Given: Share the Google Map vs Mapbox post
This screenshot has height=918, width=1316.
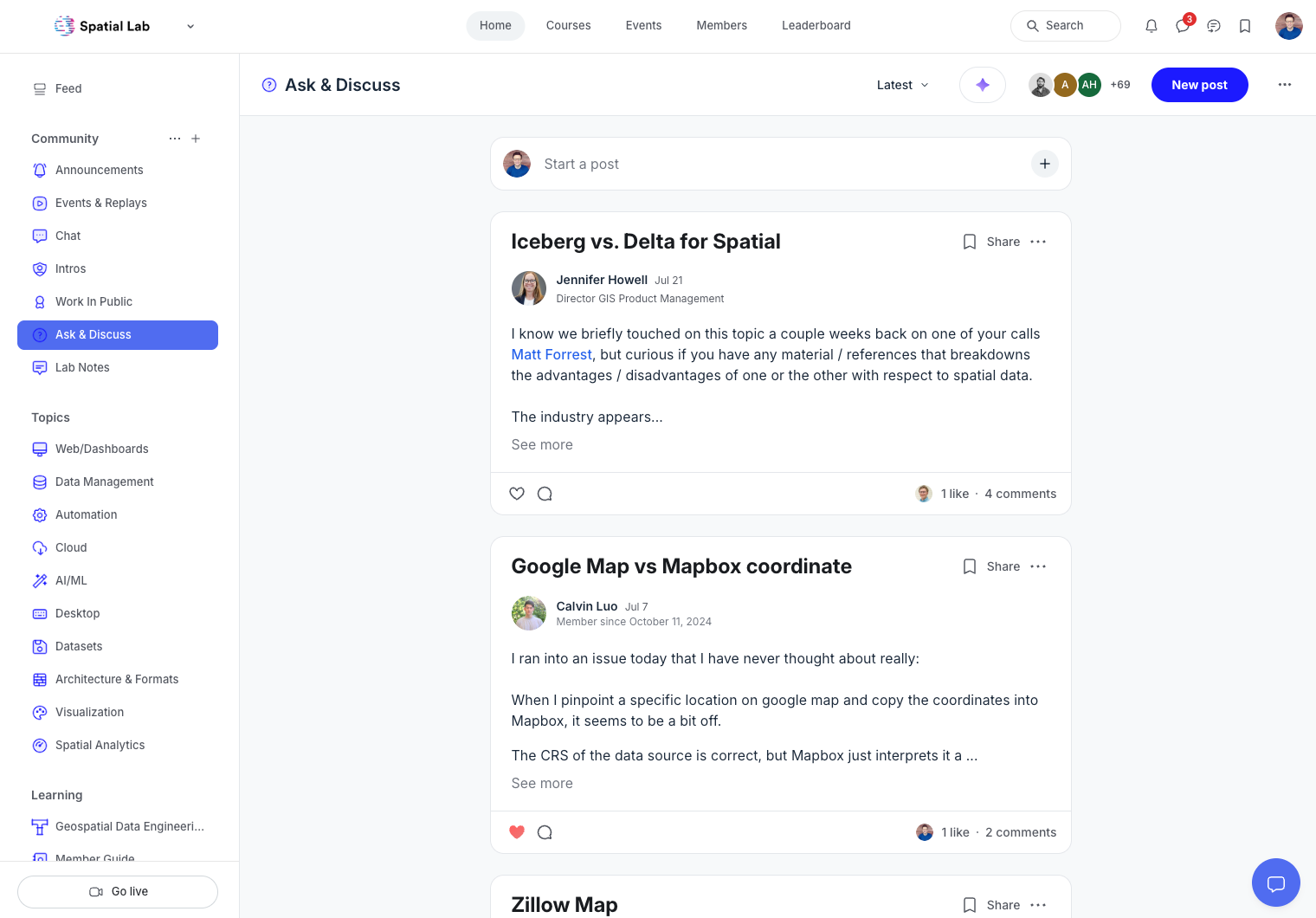Looking at the screenshot, I should coord(1003,566).
